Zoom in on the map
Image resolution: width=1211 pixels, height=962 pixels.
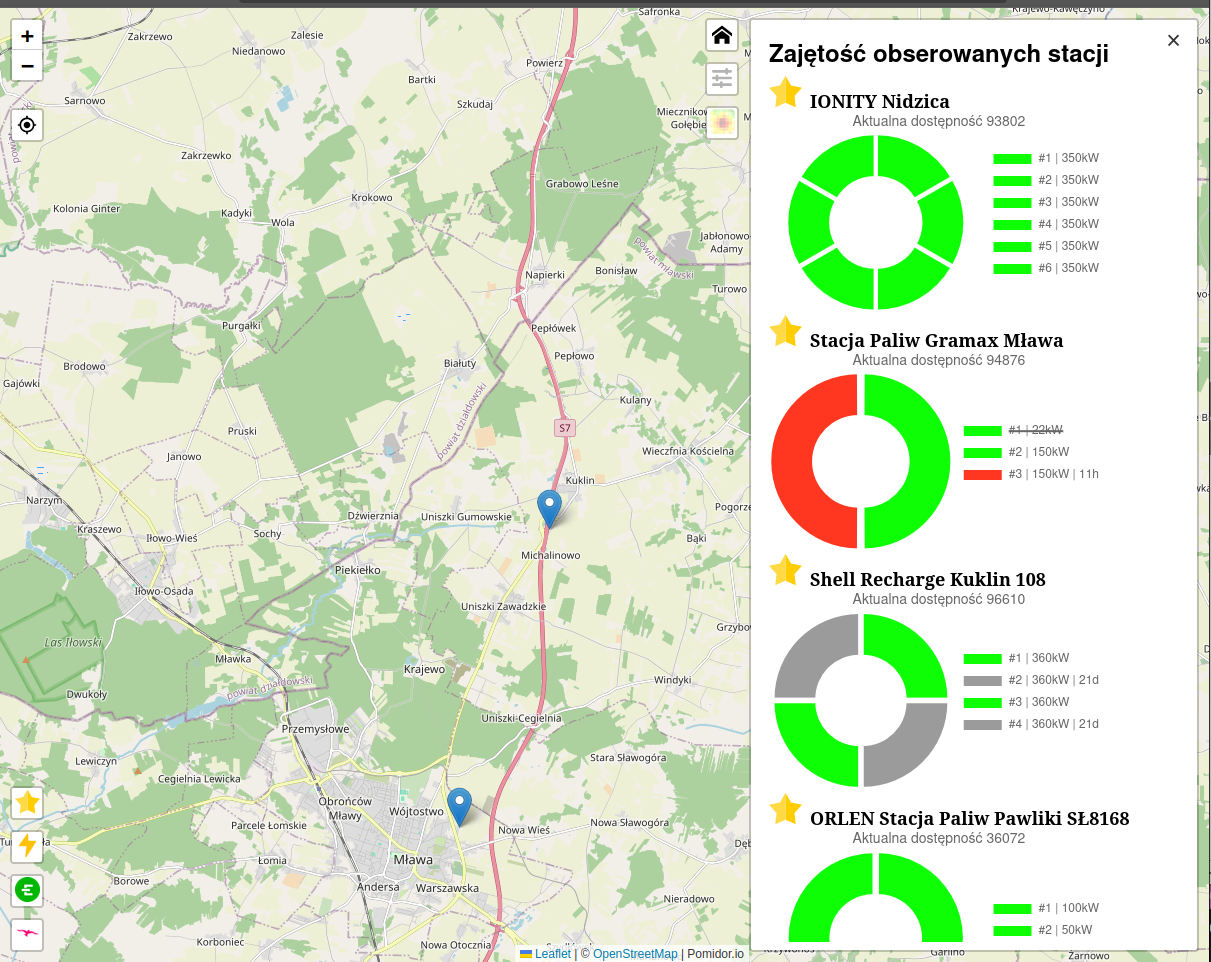click(x=27, y=35)
